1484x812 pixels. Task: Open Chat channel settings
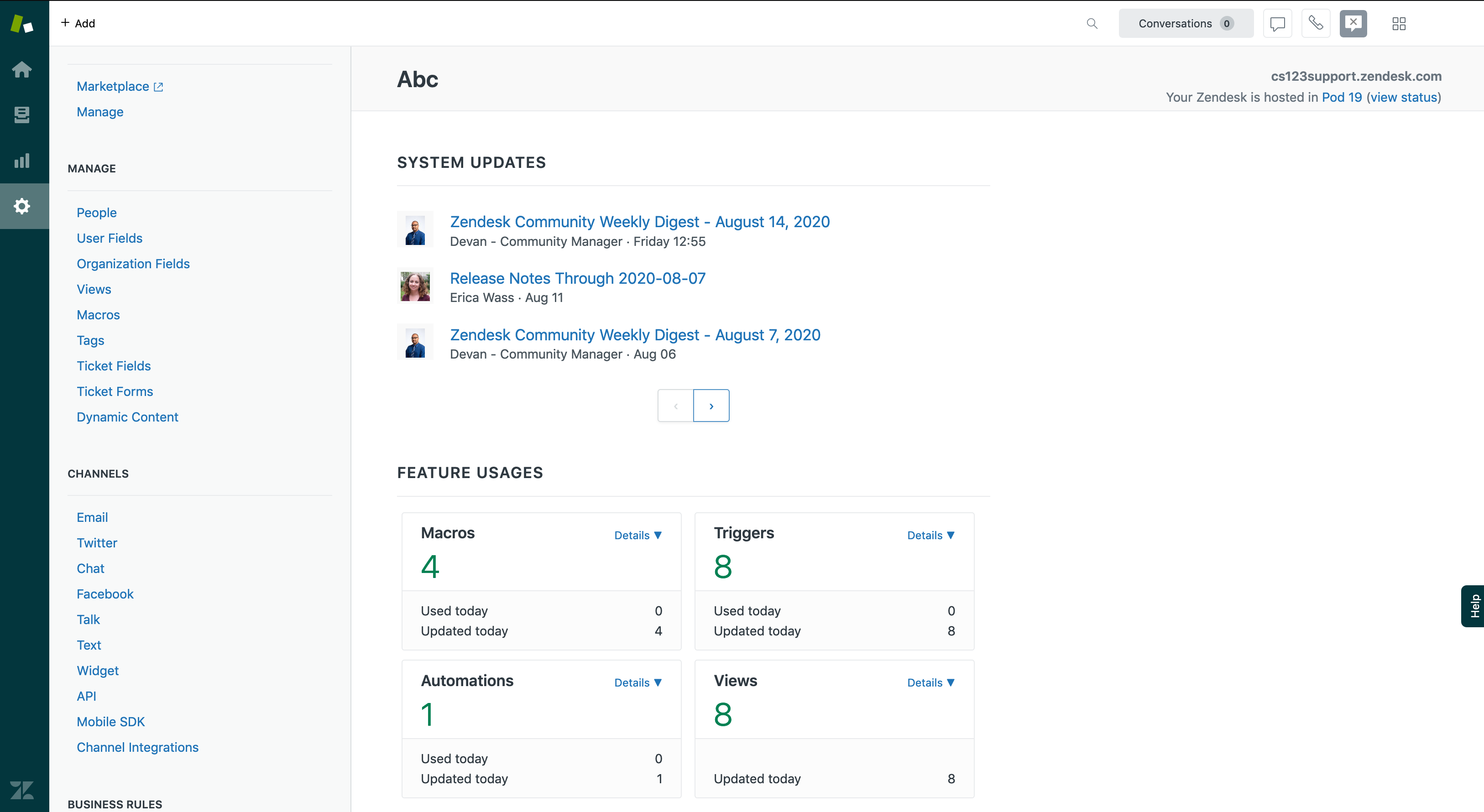click(90, 568)
